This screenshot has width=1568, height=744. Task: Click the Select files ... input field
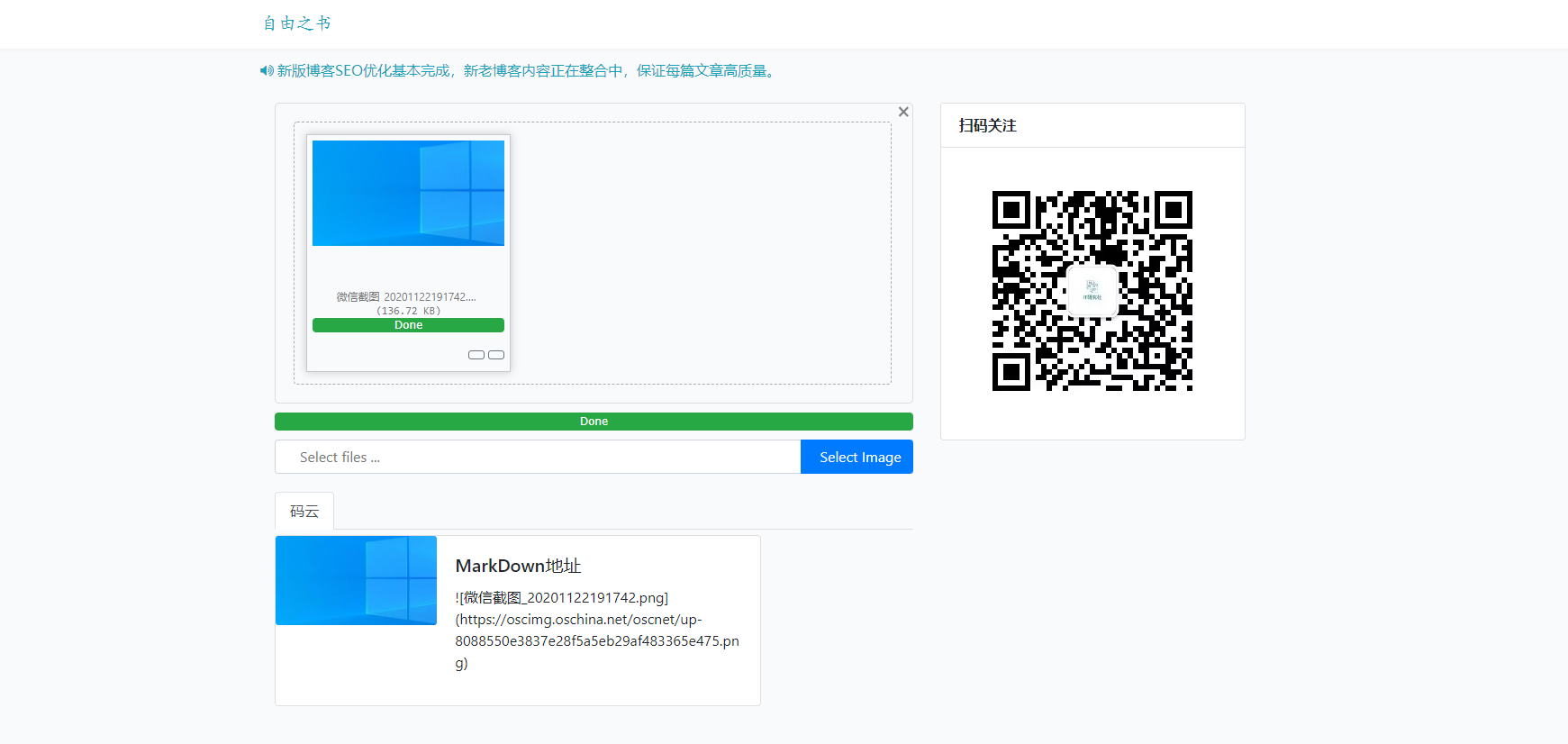(x=538, y=457)
